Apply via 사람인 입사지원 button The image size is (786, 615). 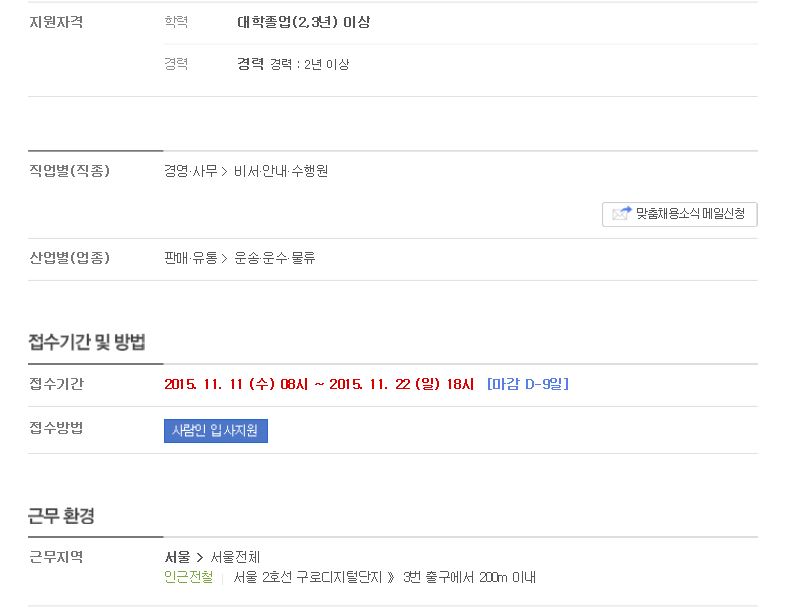[x=216, y=431]
